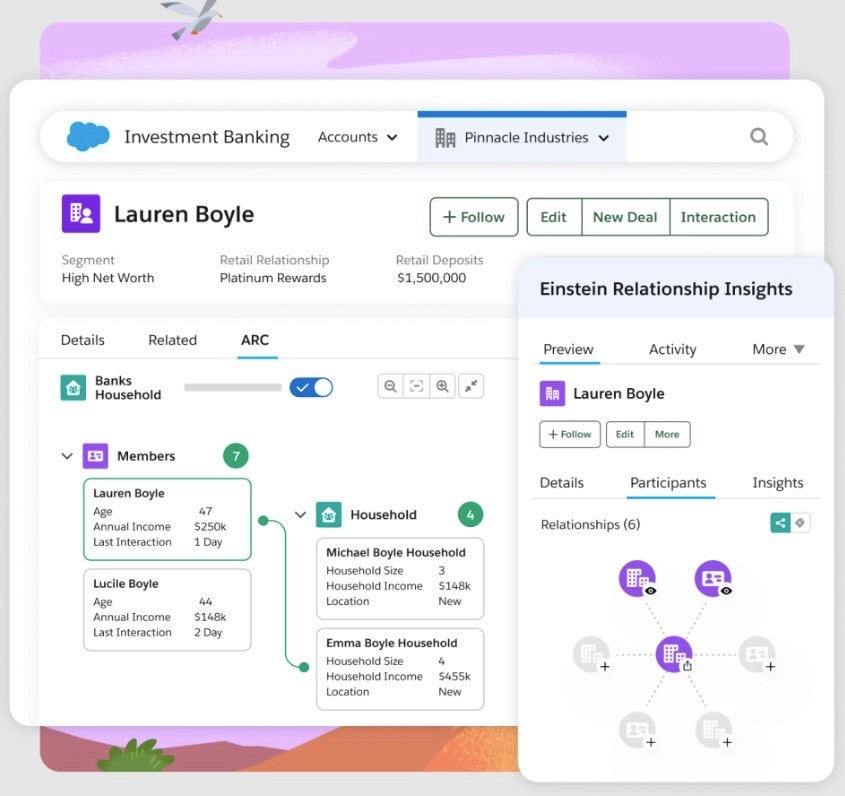The width and height of the screenshot is (845, 796).
Task: Add the left gray account node
Action: [592, 654]
